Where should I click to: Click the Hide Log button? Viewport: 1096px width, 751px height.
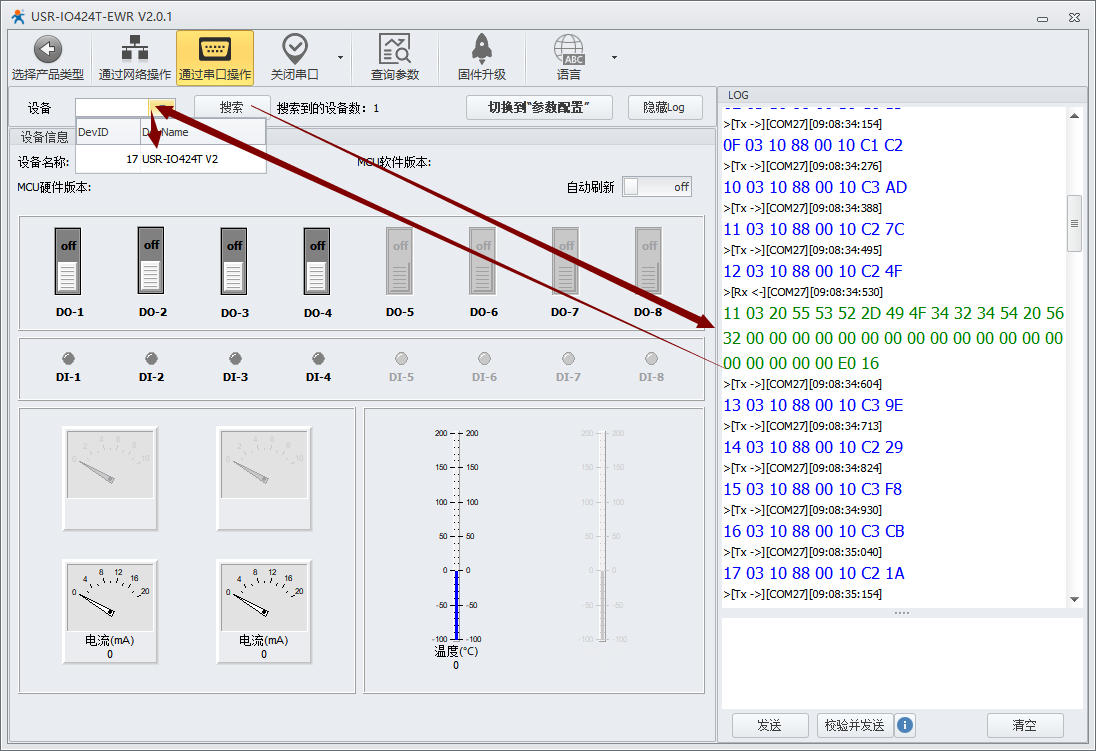pos(665,107)
